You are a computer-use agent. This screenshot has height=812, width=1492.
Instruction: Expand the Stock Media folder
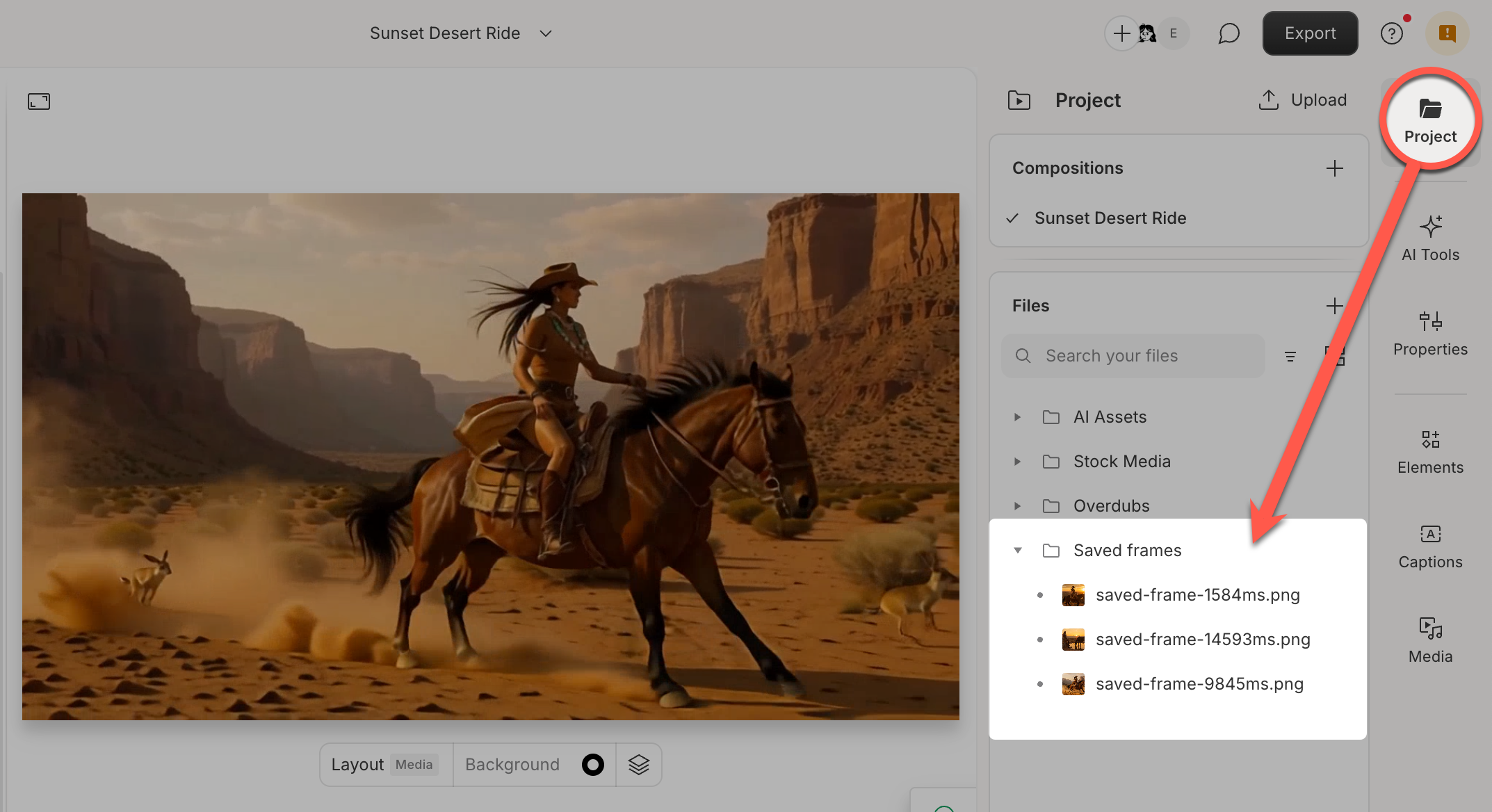(1017, 461)
